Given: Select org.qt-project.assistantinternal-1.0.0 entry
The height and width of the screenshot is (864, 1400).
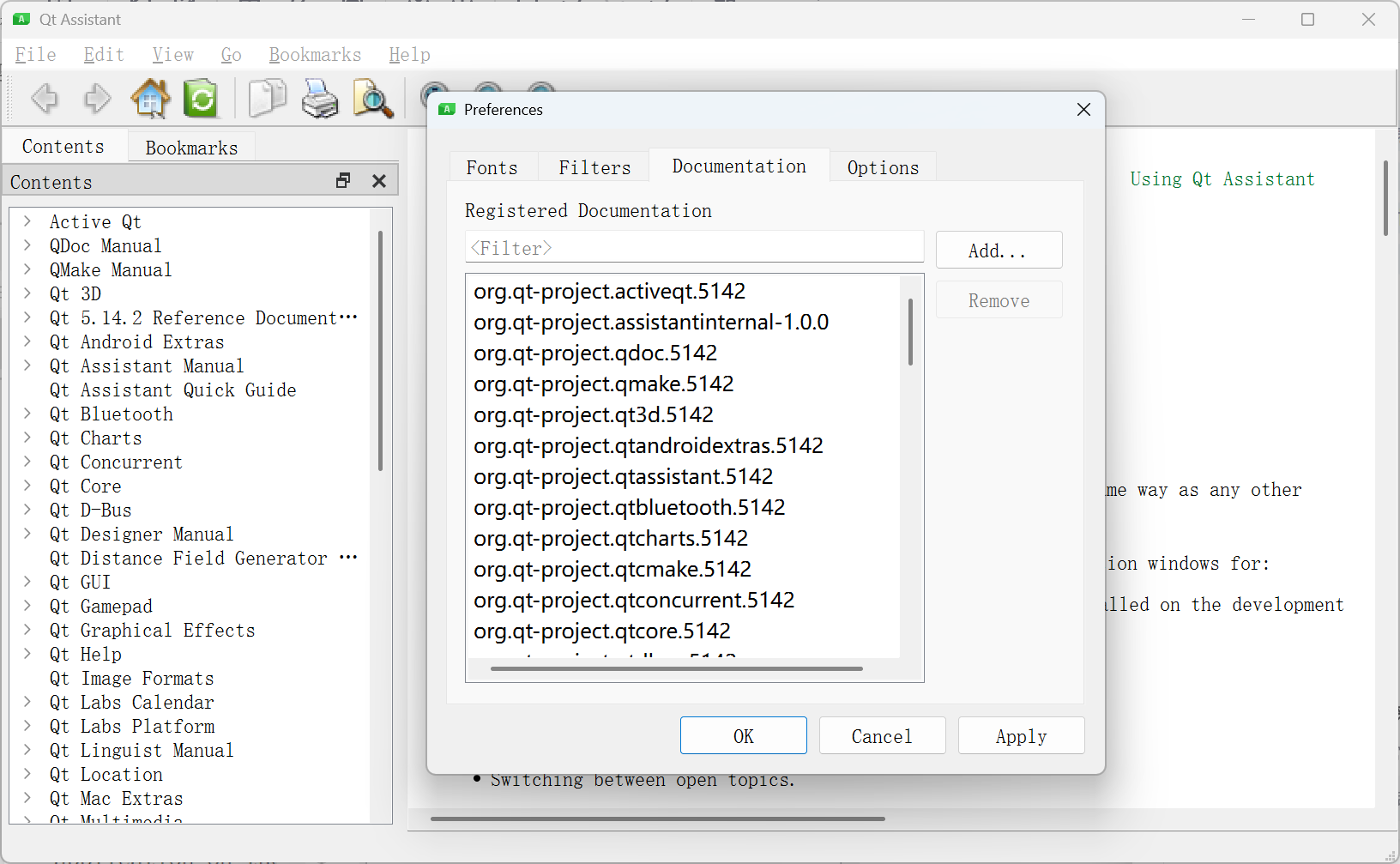Looking at the screenshot, I should point(682,322).
